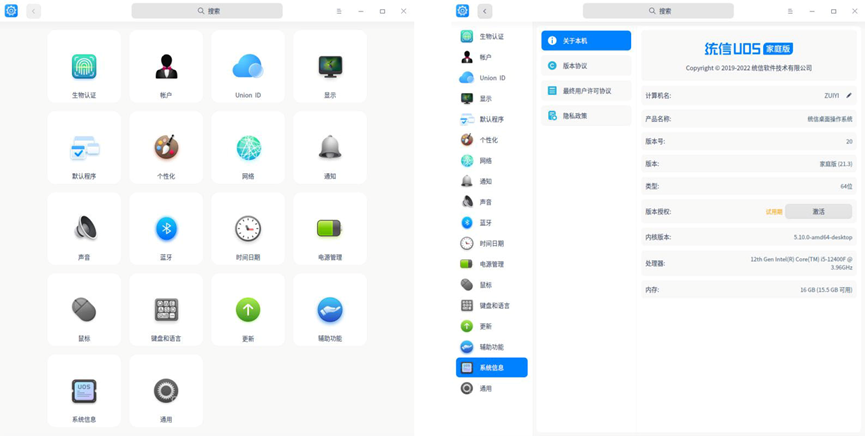Open 电源管理 tile in left window
865x436 pixels.
[330, 228]
